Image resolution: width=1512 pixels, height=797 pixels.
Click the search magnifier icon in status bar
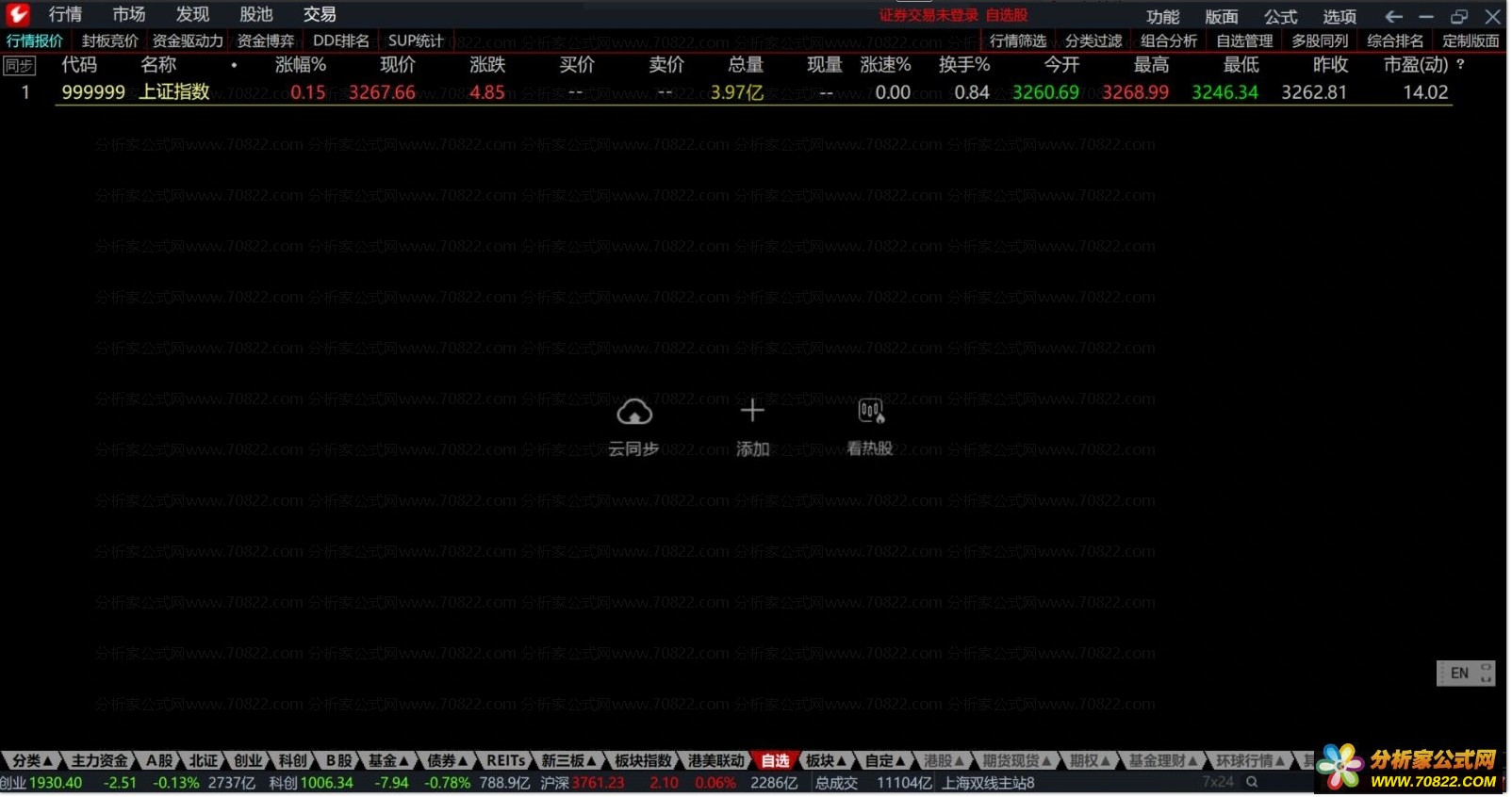click(1252, 782)
